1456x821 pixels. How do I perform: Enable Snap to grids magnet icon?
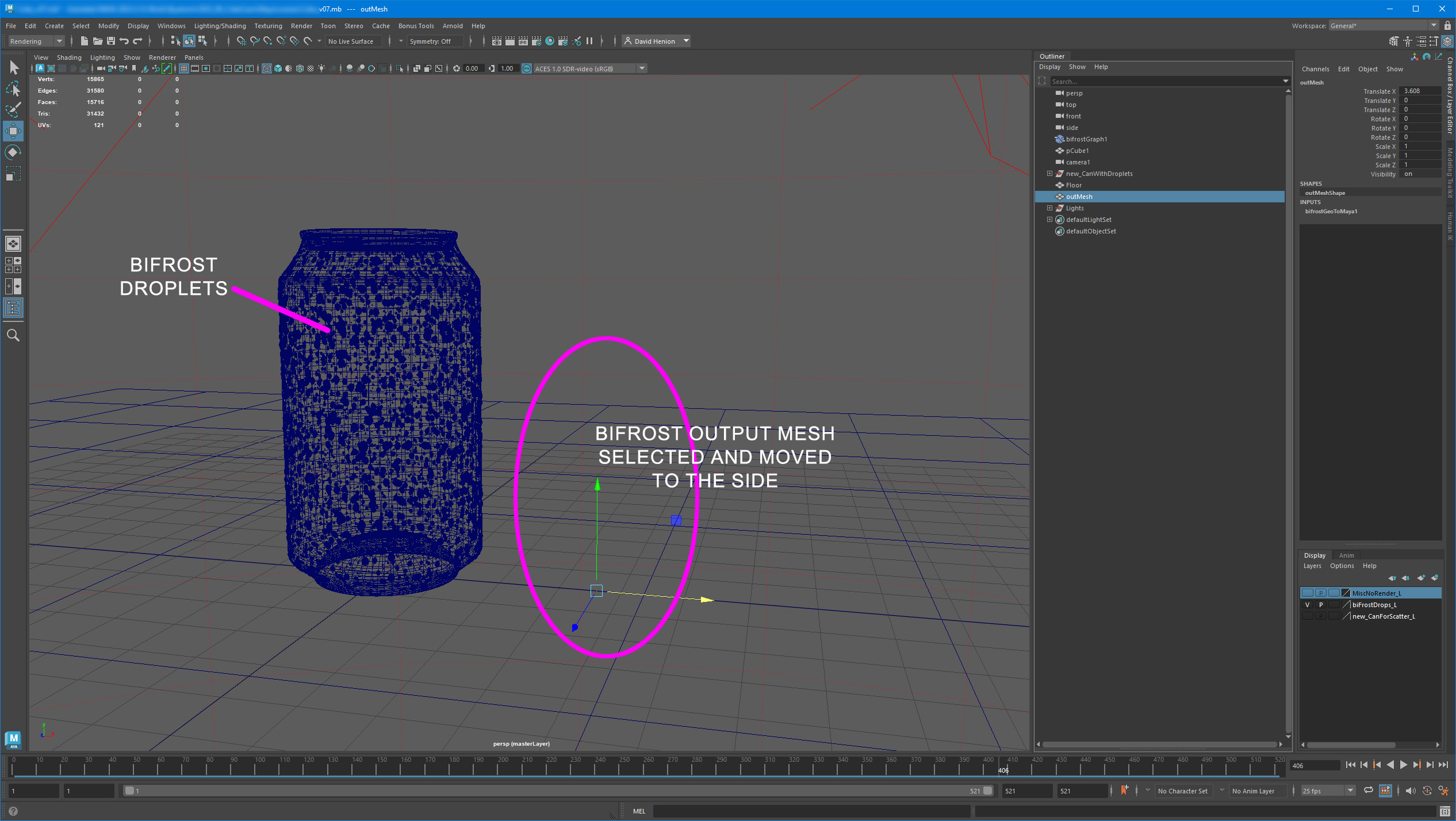click(242, 41)
